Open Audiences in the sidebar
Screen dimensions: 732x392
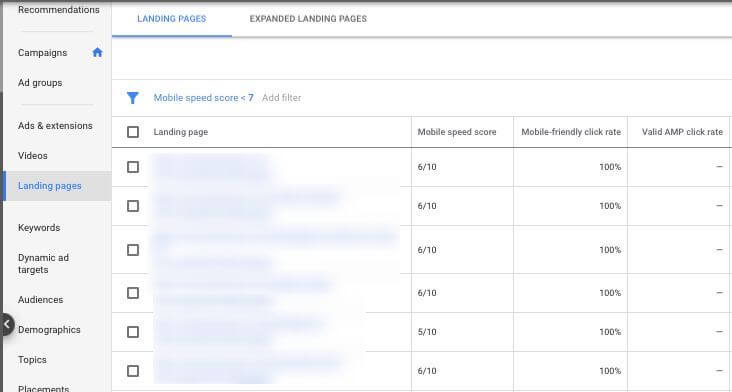41,300
